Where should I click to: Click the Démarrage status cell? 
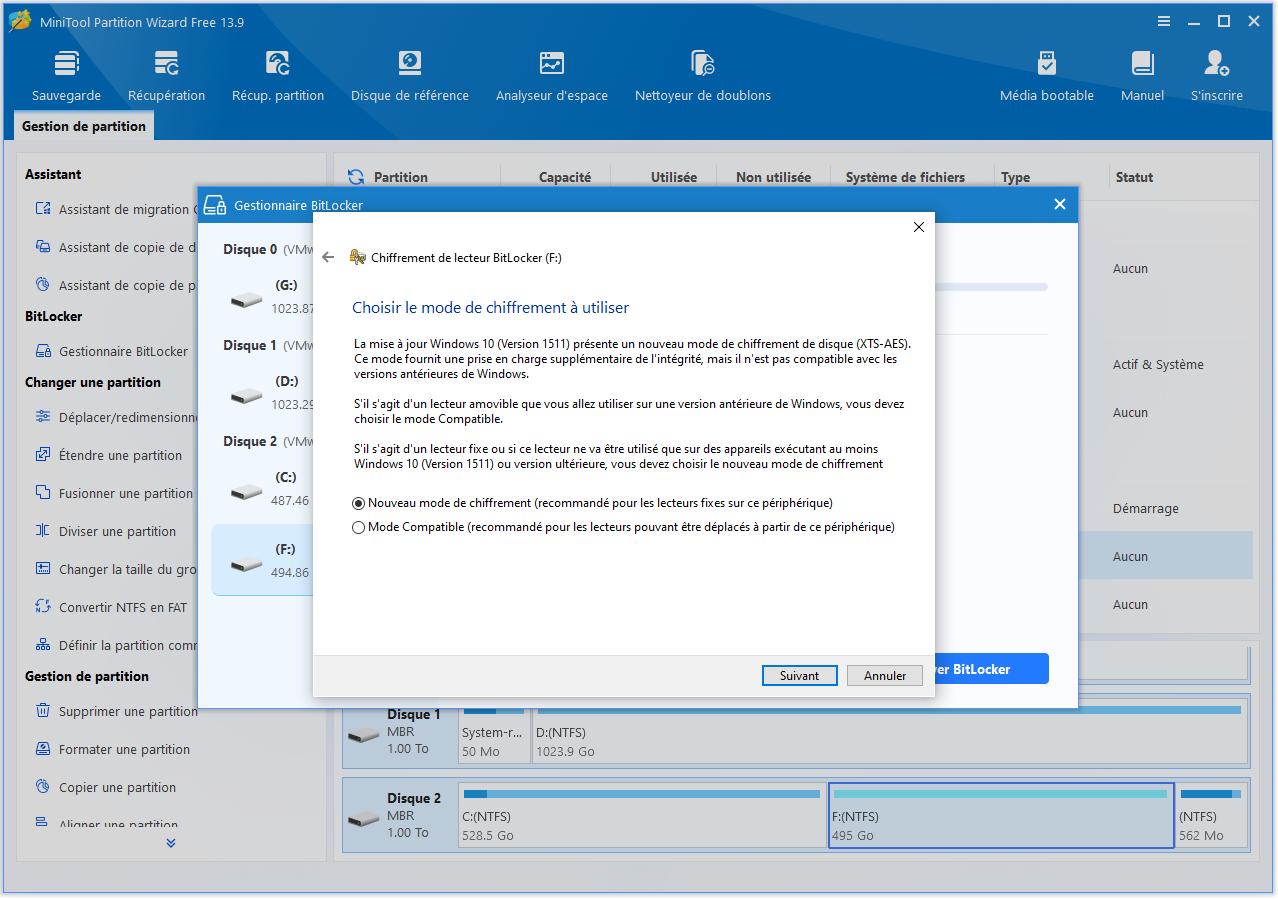[x=1146, y=509]
